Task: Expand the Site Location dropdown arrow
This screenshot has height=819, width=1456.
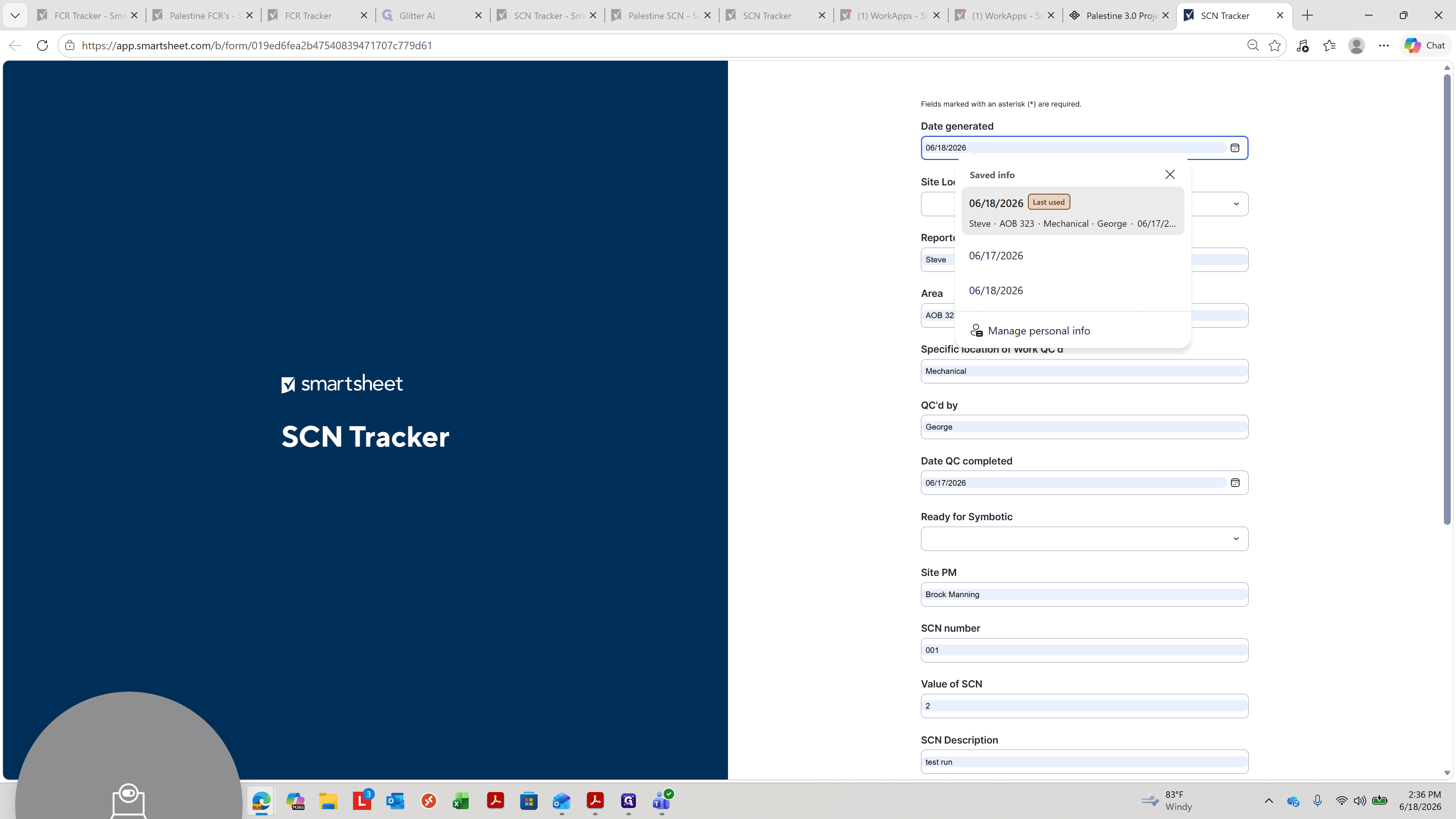Action: [x=1236, y=204]
